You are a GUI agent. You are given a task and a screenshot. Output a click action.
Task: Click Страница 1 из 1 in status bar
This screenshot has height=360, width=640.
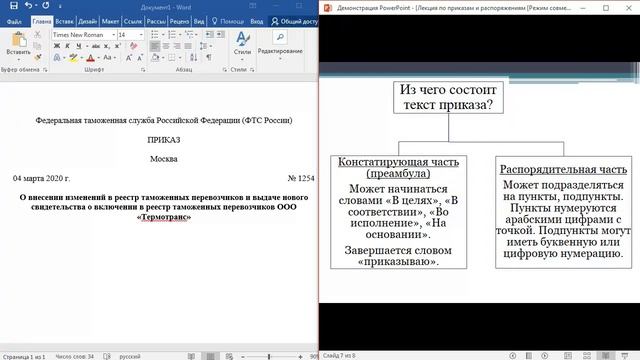tap(24, 356)
